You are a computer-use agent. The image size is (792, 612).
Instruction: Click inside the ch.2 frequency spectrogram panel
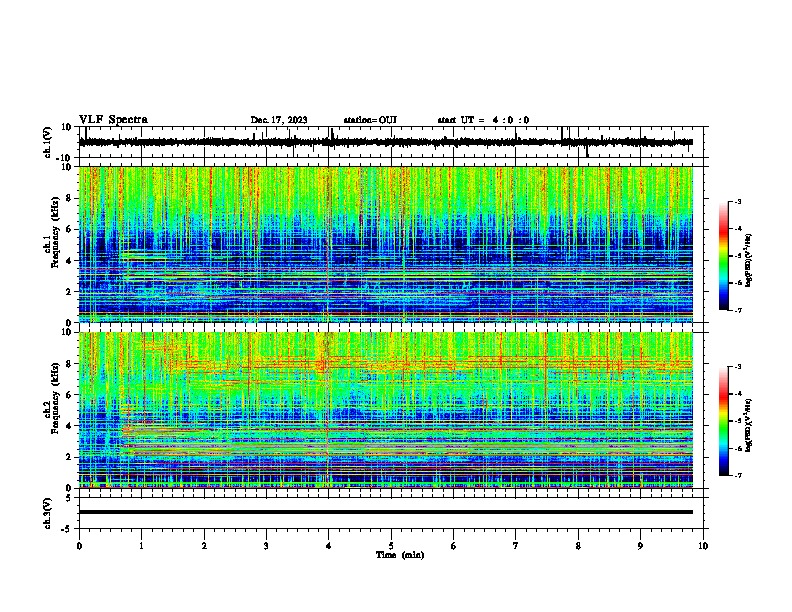[x=385, y=410]
